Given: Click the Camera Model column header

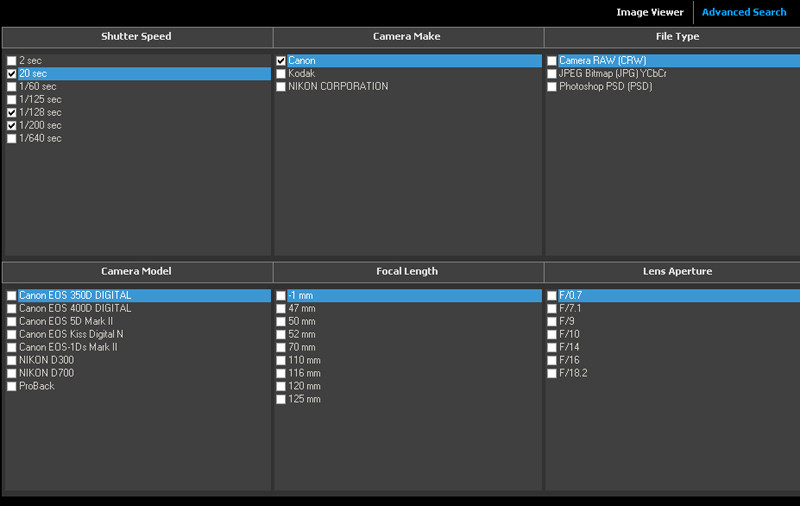Looking at the screenshot, I should coord(137,272).
